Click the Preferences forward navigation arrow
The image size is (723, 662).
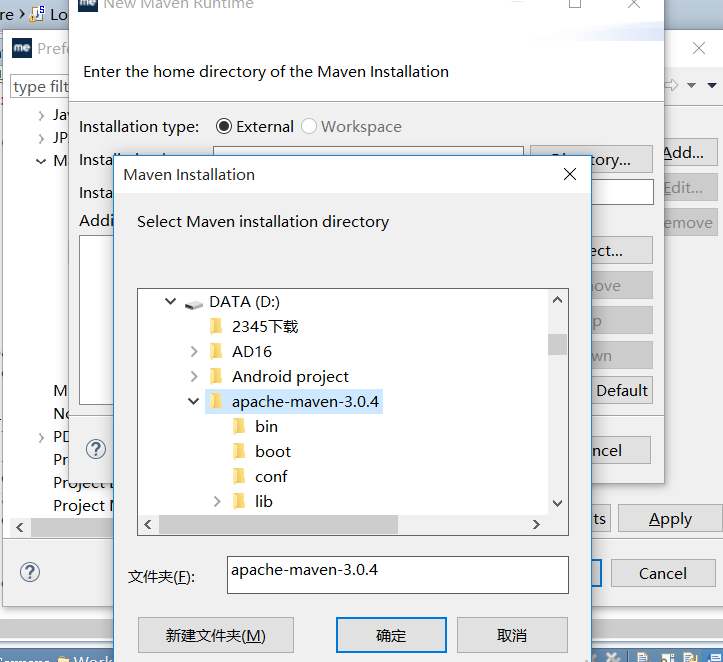pos(672,85)
